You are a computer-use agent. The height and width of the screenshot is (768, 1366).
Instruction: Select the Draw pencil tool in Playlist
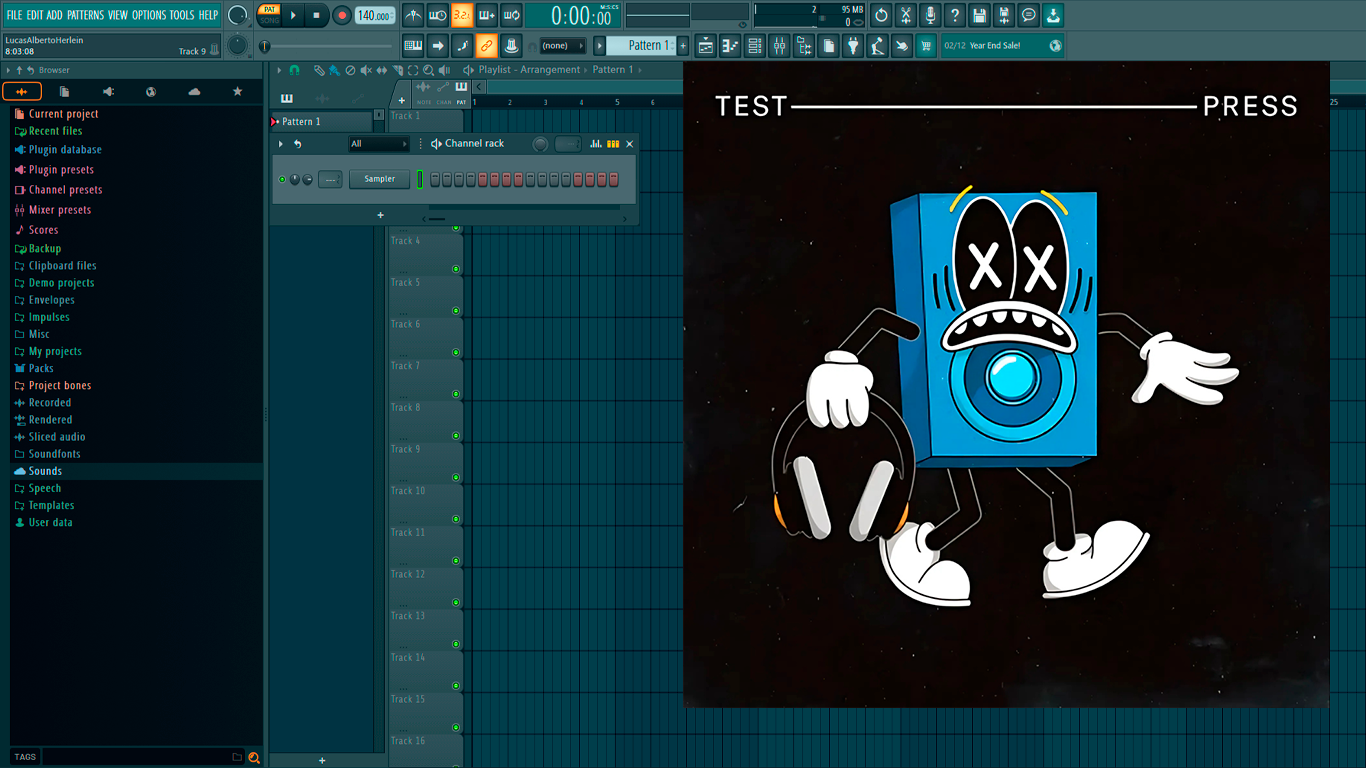pyautogui.click(x=319, y=70)
